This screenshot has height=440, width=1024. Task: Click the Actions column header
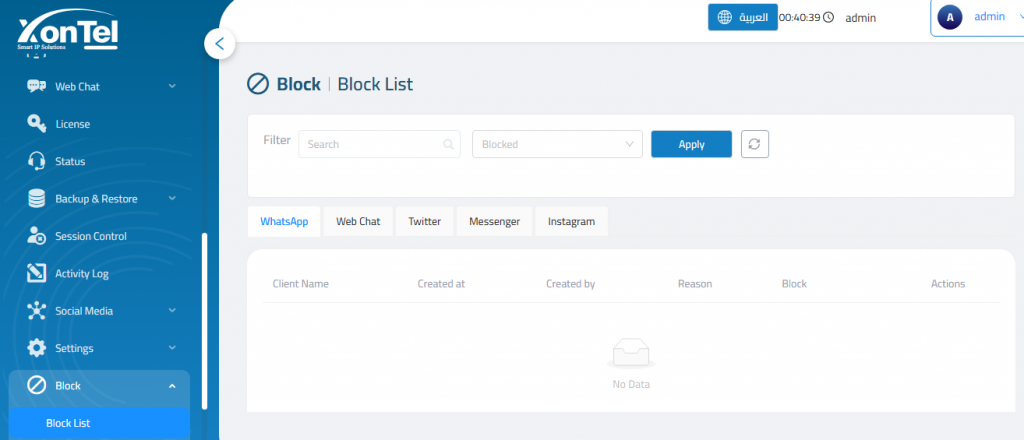click(948, 284)
